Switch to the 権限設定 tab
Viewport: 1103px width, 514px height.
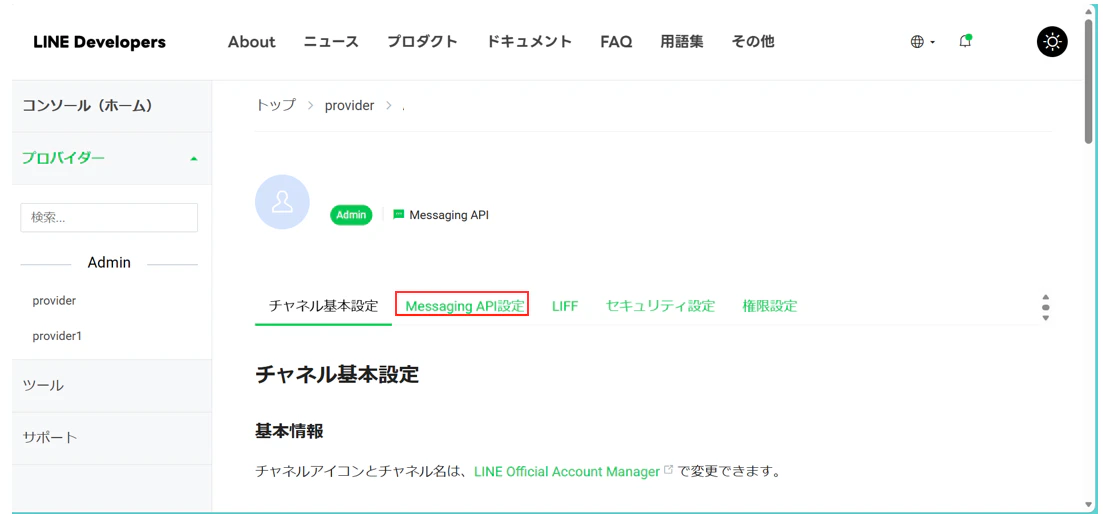pyautogui.click(x=770, y=307)
